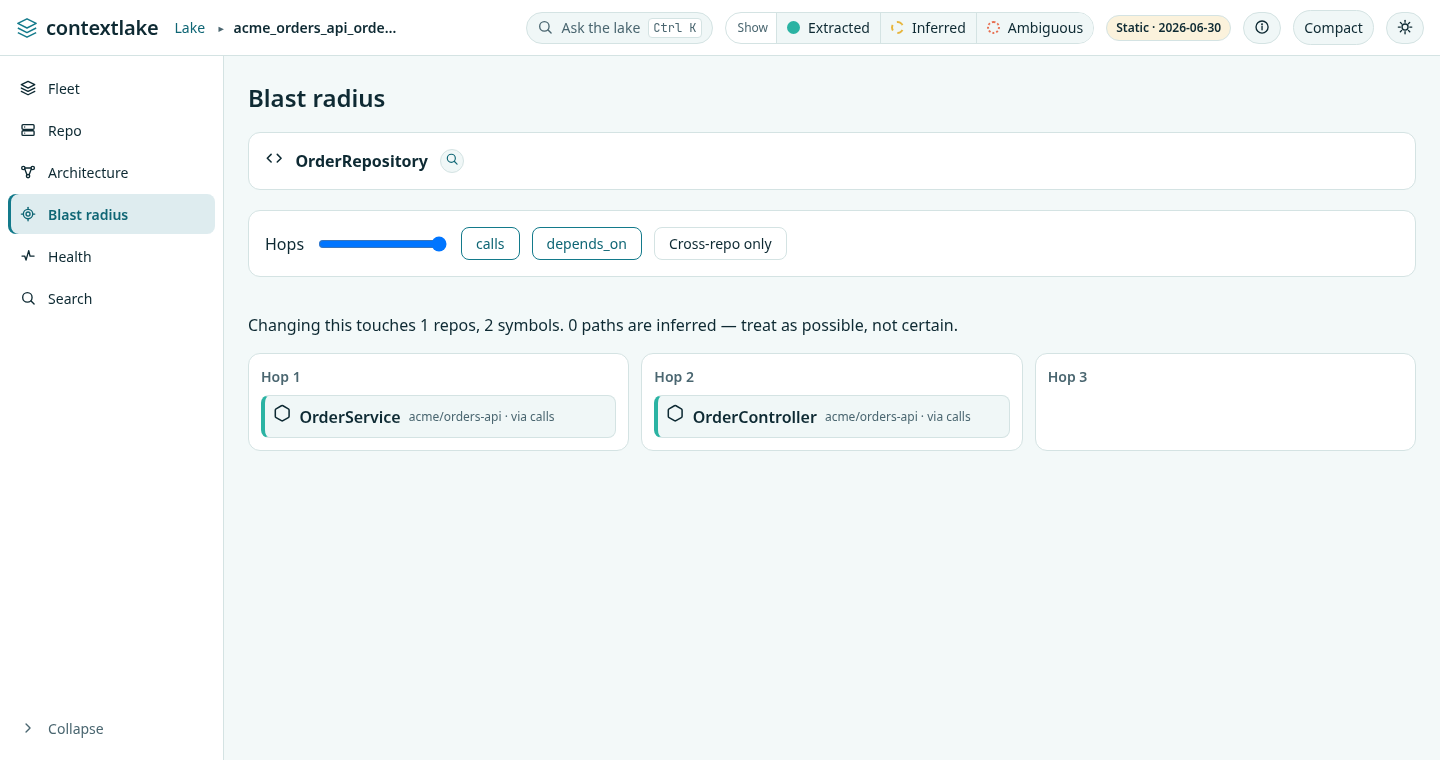Focus the Ask the lake search field
The image size is (1440, 760).
(x=619, y=28)
